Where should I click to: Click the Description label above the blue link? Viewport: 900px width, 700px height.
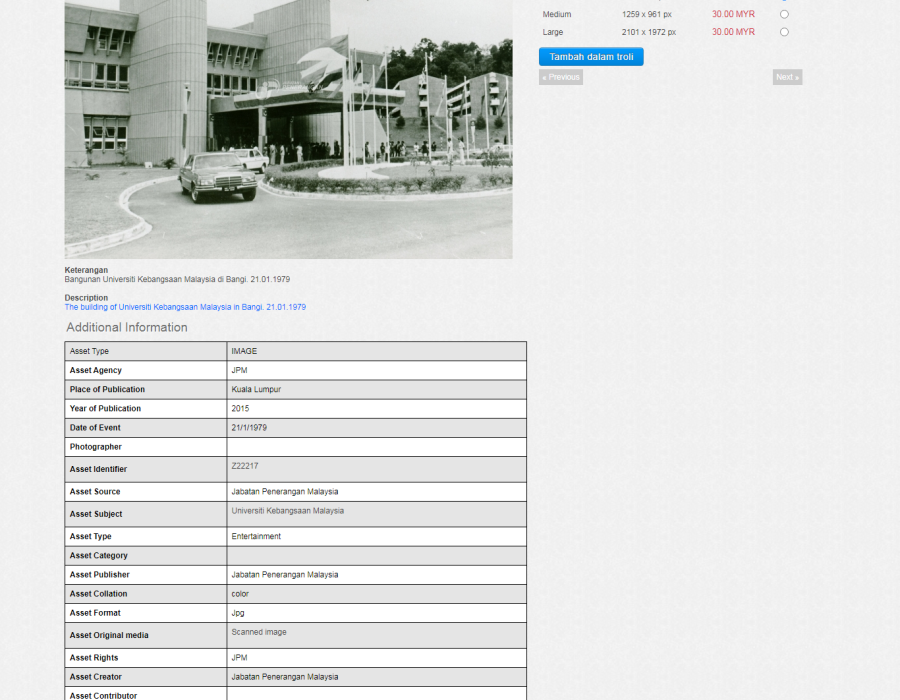tap(86, 298)
